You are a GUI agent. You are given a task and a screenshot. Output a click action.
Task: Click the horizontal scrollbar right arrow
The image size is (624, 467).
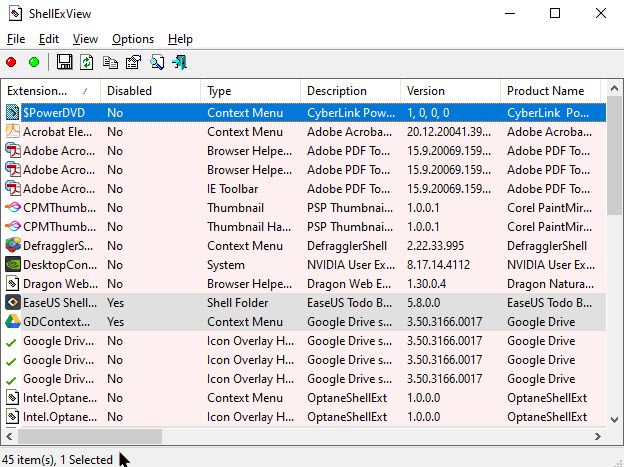598,436
